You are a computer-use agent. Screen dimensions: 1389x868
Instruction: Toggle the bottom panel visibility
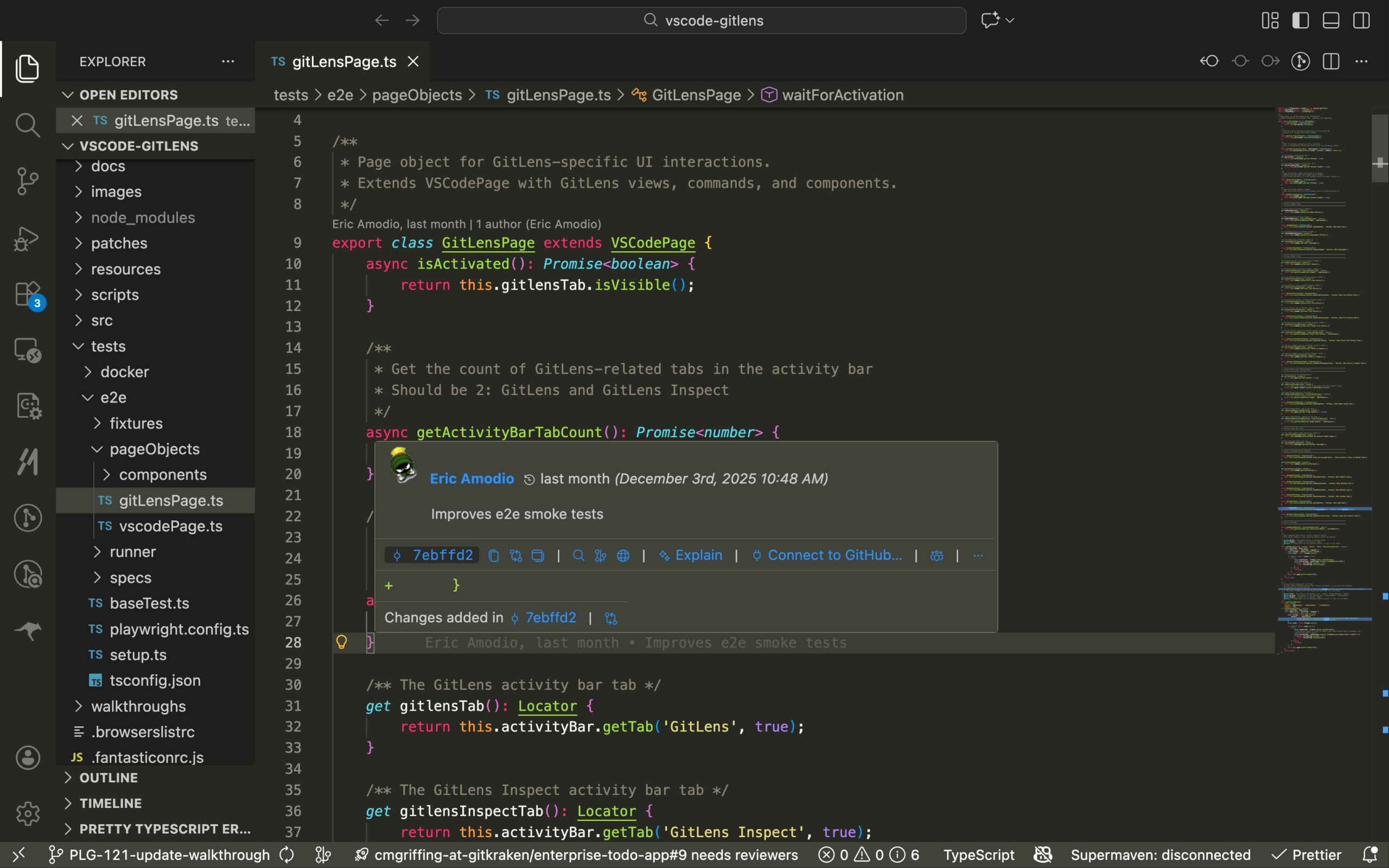1330,20
